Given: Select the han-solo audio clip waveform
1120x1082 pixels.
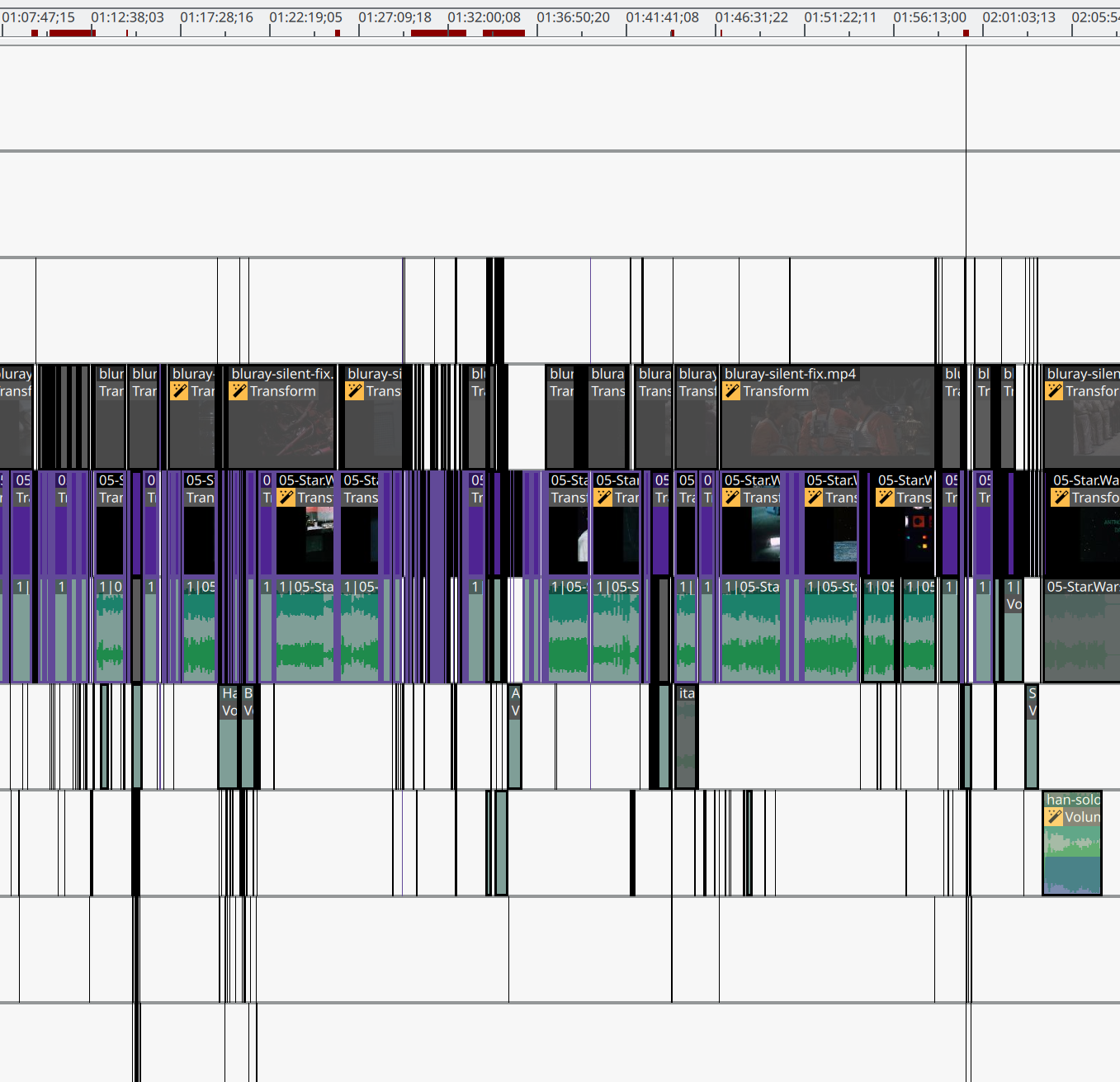Looking at the screenshot, I should pos(1071,858).
